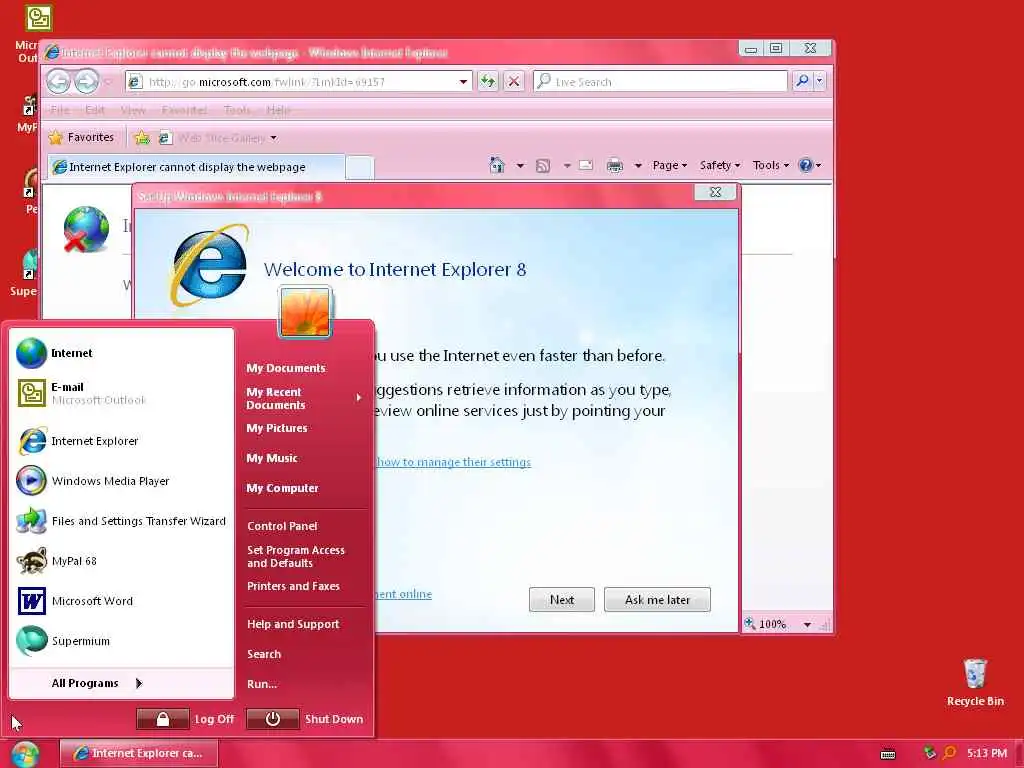Expand the address bar history dropdown

[463, 82]
